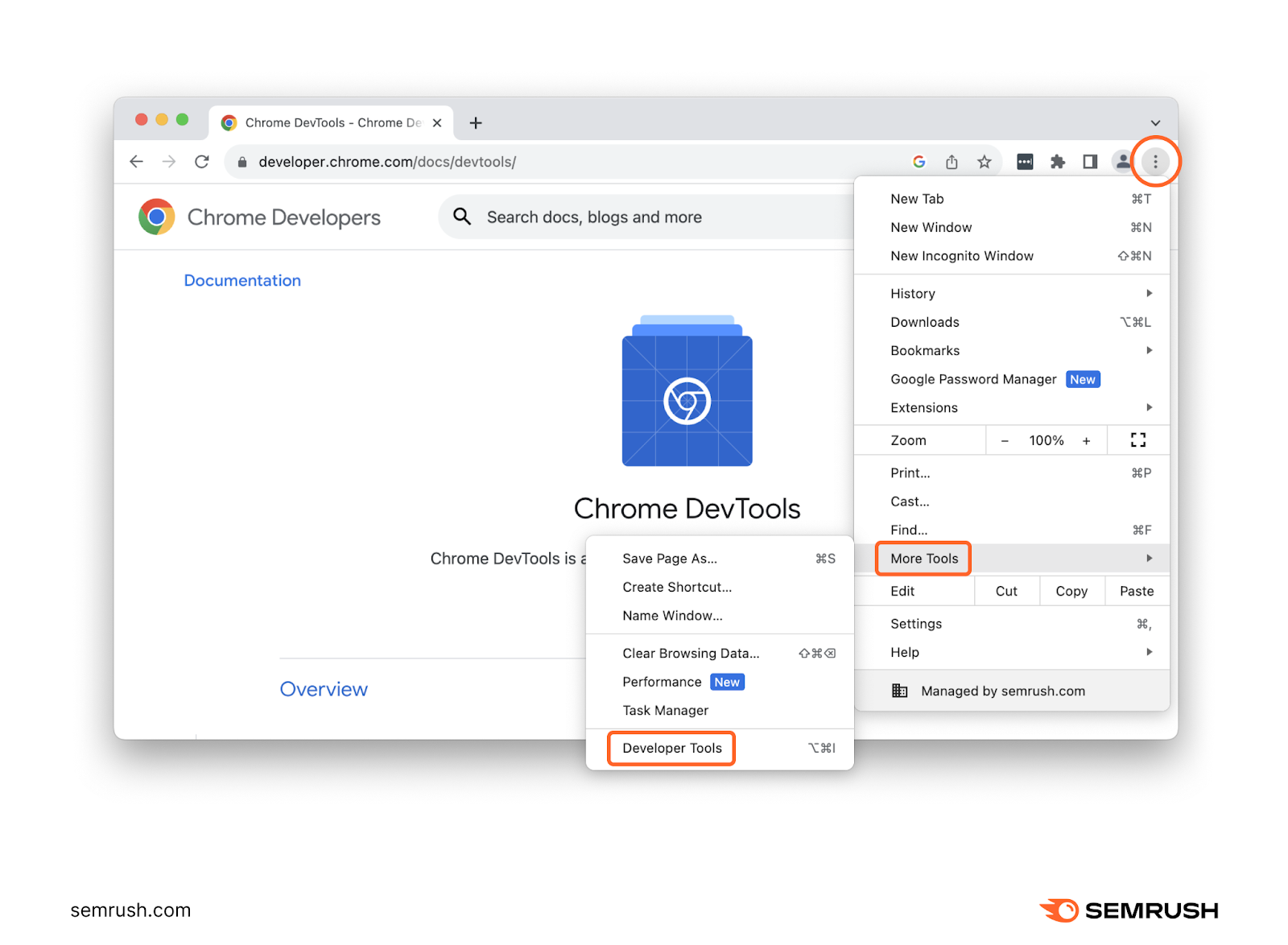Expand the History submenu
The width and height of the screenshot is (1288, 945).
[912, 293]
